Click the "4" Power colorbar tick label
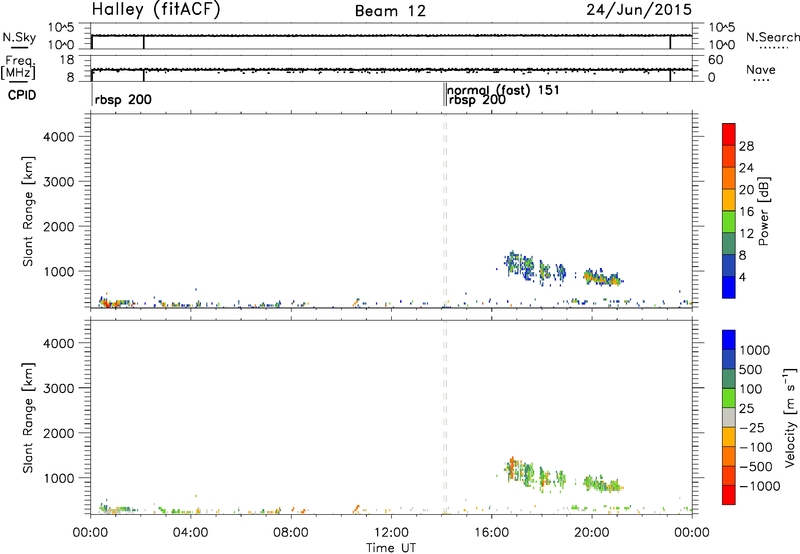 pyautogui.click(x=743, y=277)
